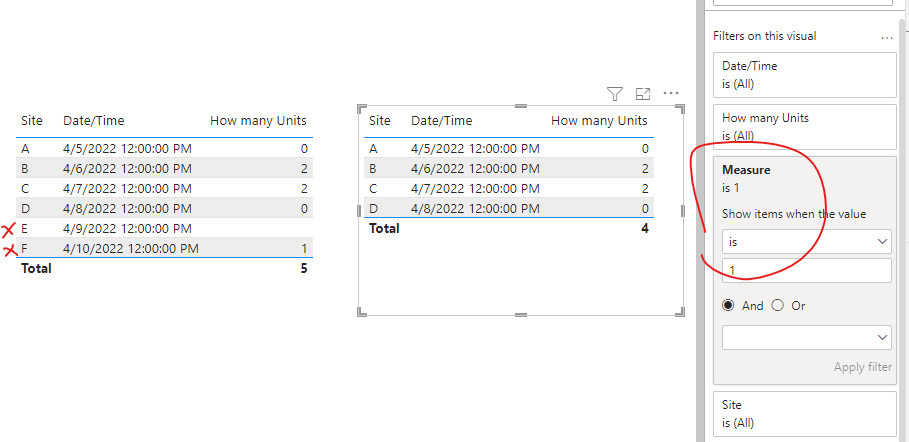
Task: Click 4/8/2022 12:00:00 PM in the left table
Action: tap(128, 208)
